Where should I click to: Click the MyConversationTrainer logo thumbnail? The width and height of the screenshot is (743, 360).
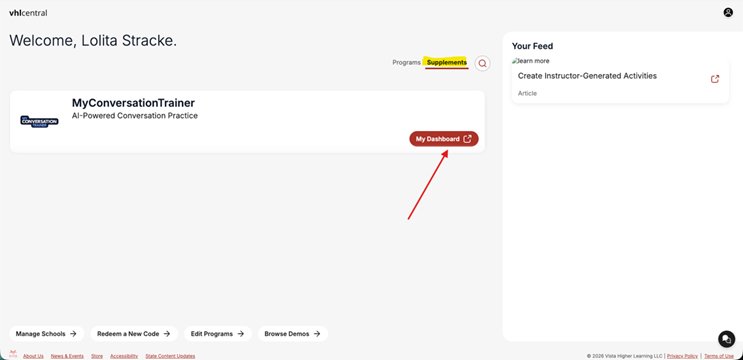pos(39,121)
